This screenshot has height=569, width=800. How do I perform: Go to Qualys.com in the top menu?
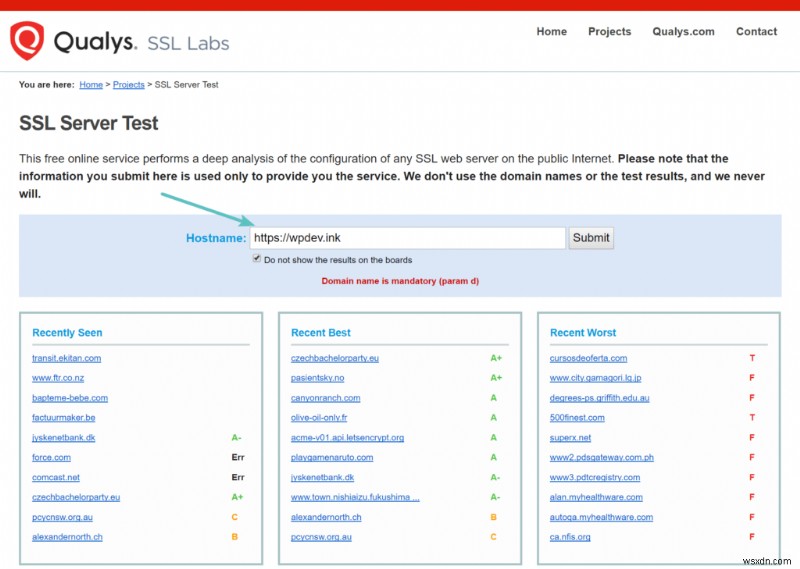(x=683, y=32)
